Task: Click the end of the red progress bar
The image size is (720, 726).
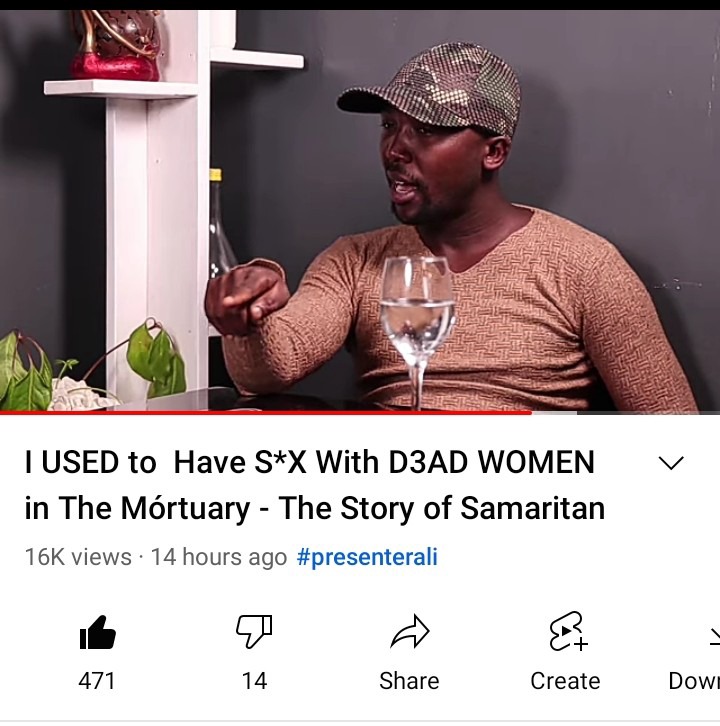Action: point(531,412)
